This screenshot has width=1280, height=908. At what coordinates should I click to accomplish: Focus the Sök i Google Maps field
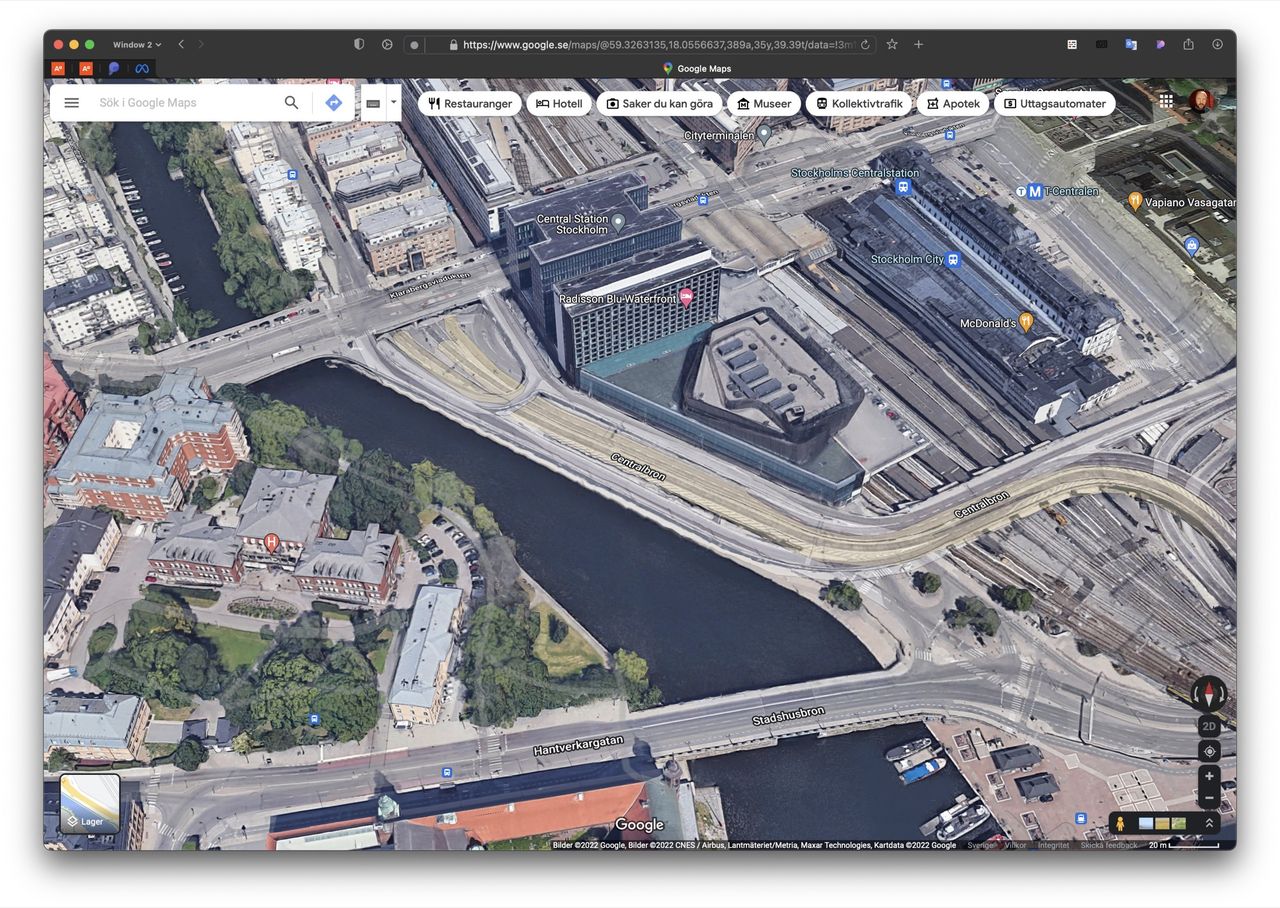pos(185,103)
